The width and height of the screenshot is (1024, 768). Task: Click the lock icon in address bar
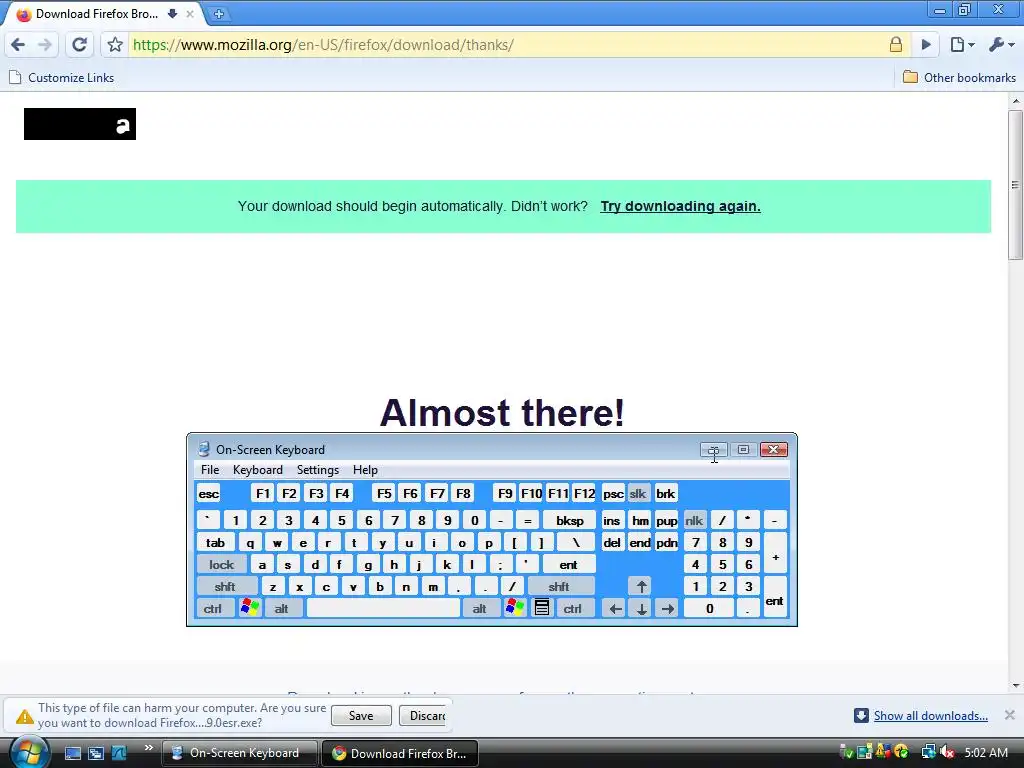click(896, 44)
